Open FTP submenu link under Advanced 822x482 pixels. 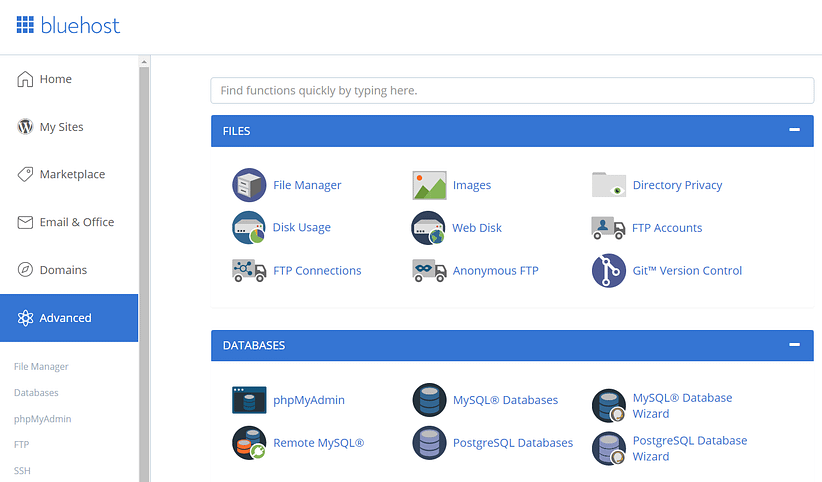[21, 445]
